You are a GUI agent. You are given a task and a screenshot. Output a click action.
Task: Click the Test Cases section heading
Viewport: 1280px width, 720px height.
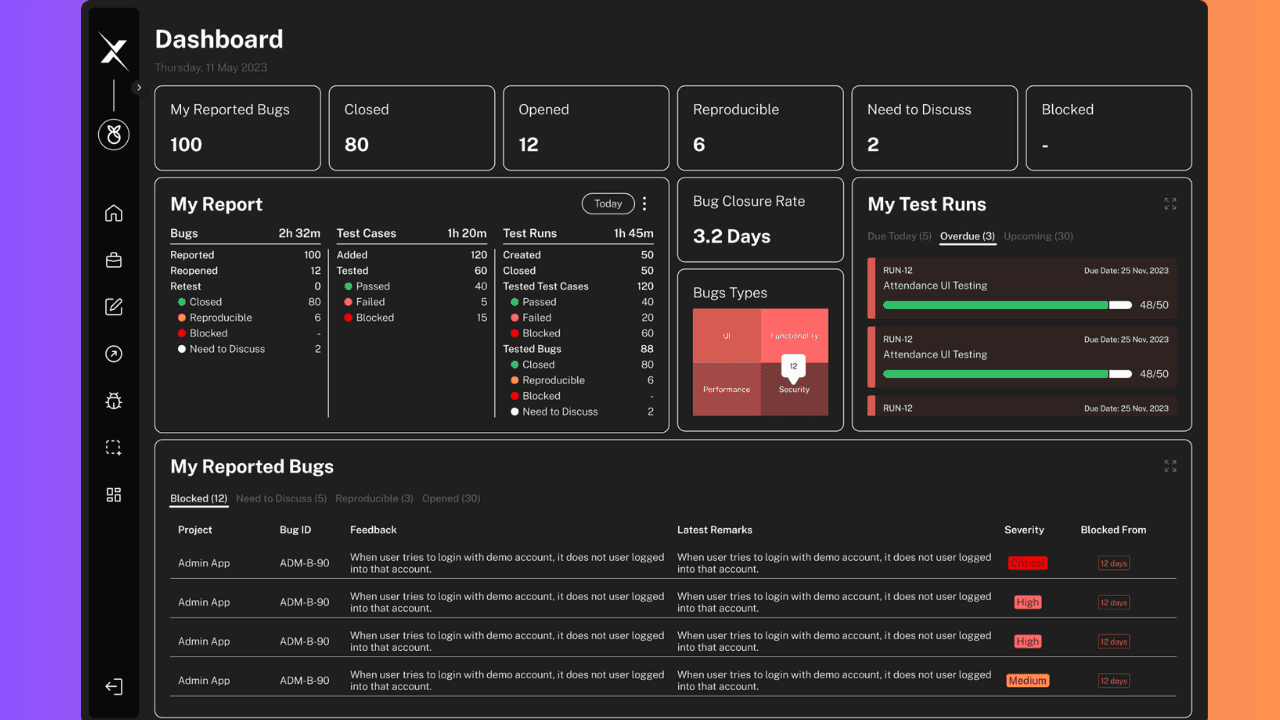(366, 233)
